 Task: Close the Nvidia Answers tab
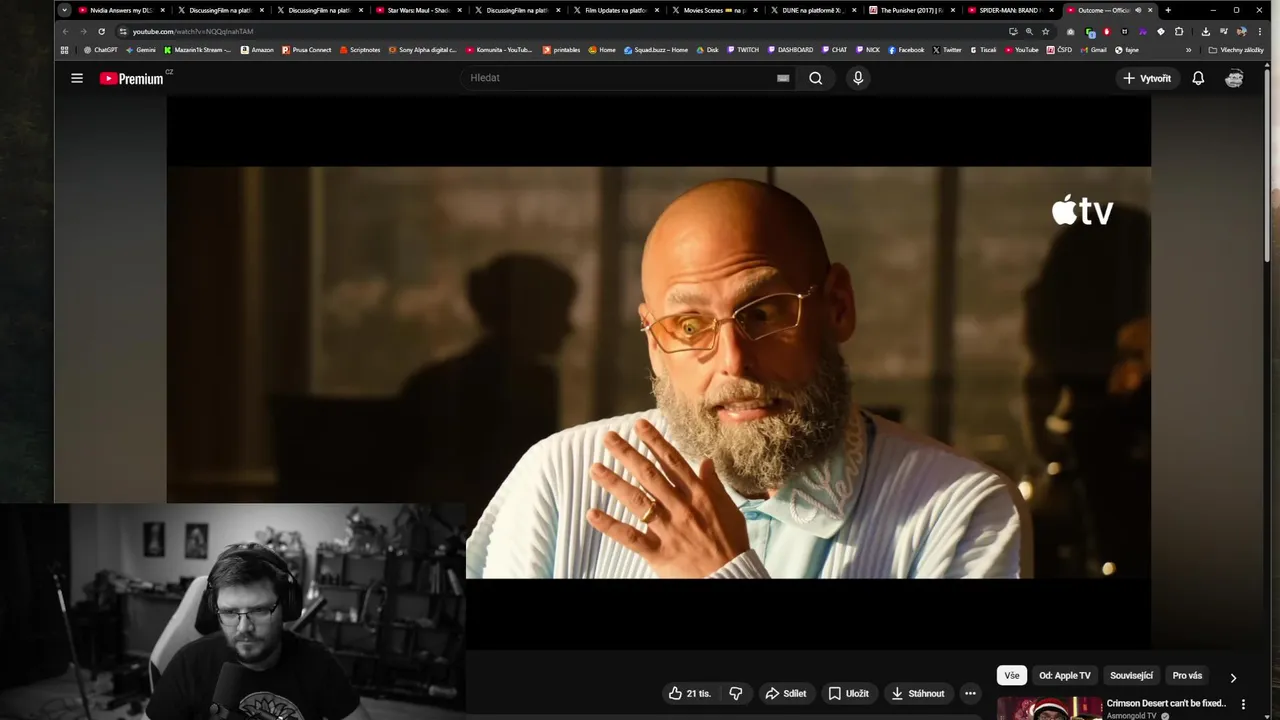(x=163, y=10)
